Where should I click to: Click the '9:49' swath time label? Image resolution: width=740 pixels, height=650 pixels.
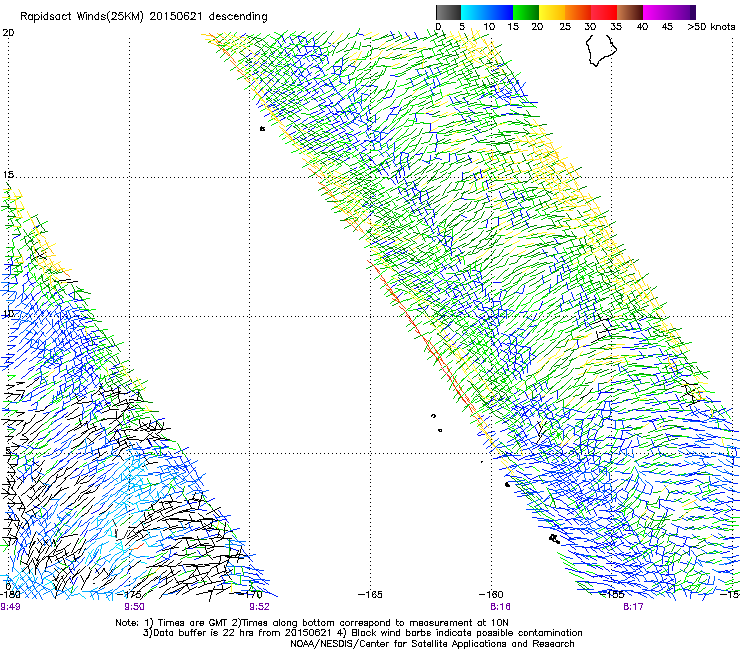coord(10,607)
